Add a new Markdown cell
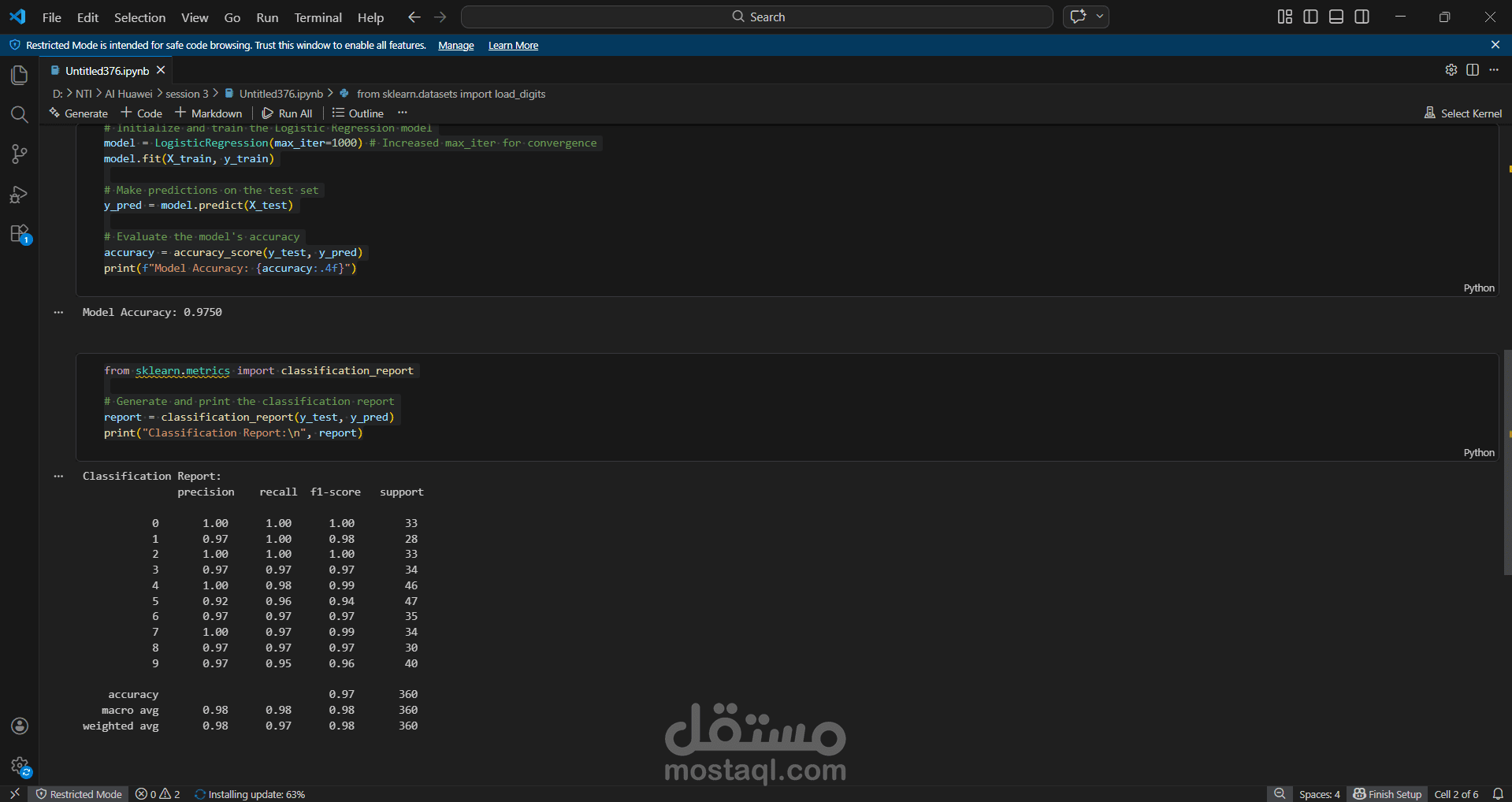Screen dimensions: 1512x802 click(209, 113)
